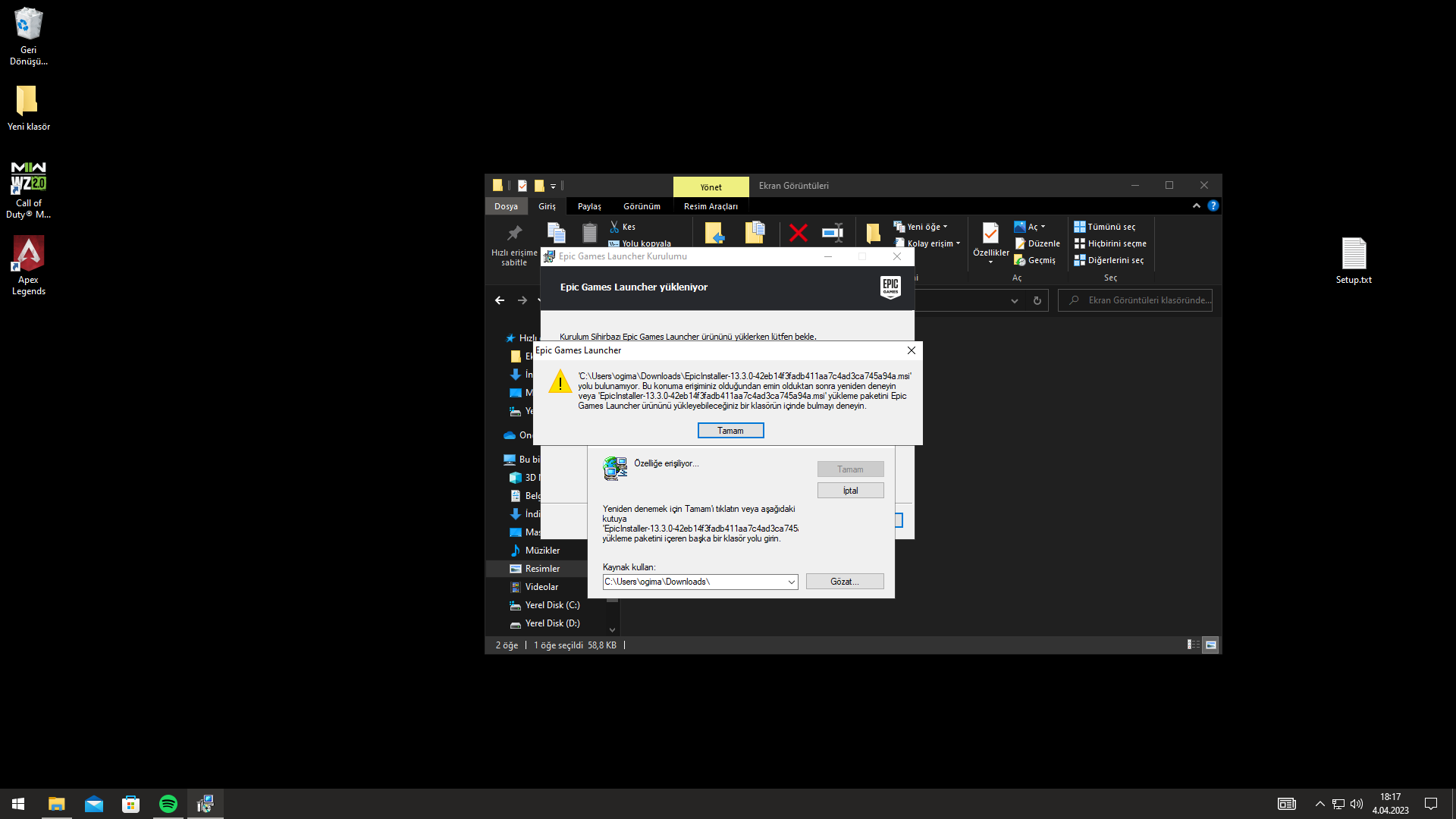
Task: Click the red delete X icon in the ribbon
Action: 798,233
